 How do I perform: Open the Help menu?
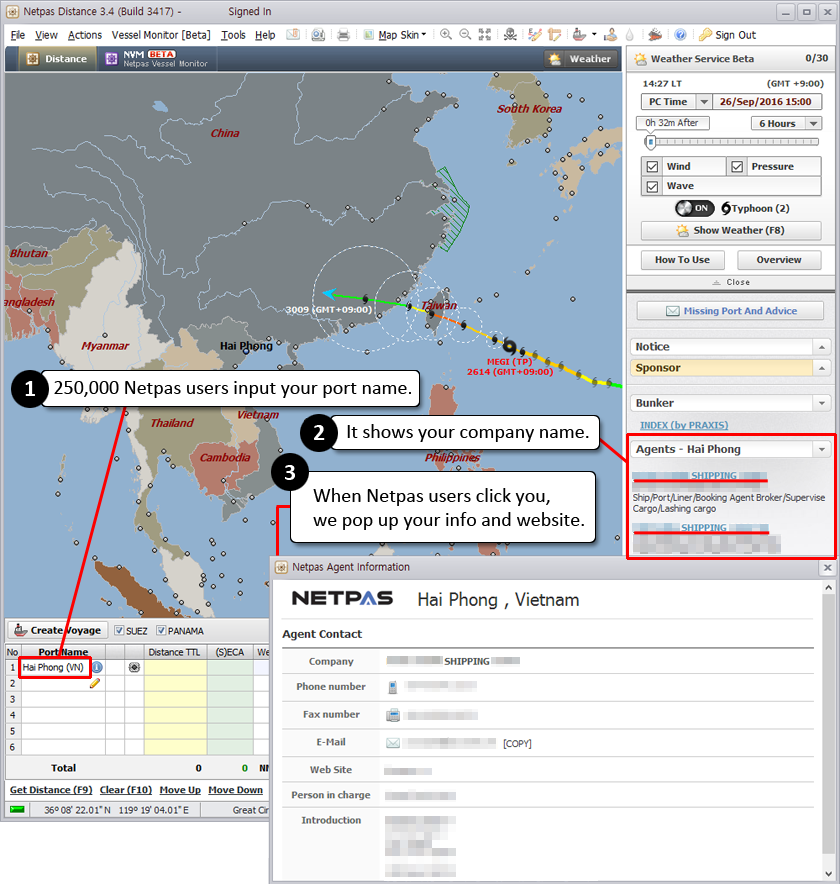click(265, 35)
